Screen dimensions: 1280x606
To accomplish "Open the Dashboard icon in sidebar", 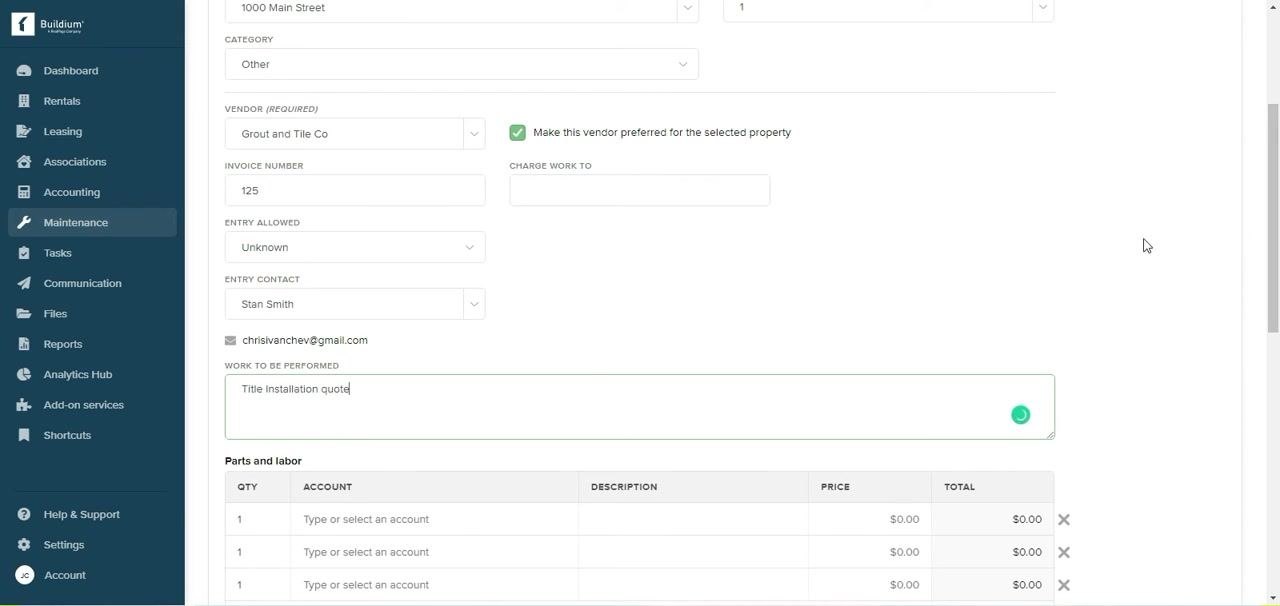I will pyautogui.click(x=24, y=71).
